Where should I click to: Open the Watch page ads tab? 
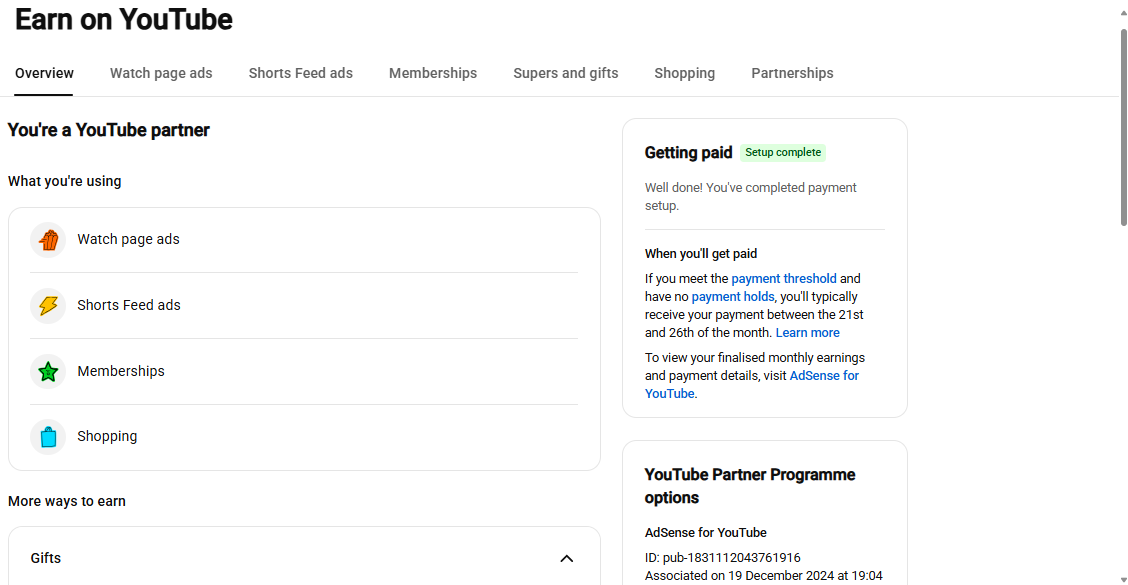pos(161,73)
